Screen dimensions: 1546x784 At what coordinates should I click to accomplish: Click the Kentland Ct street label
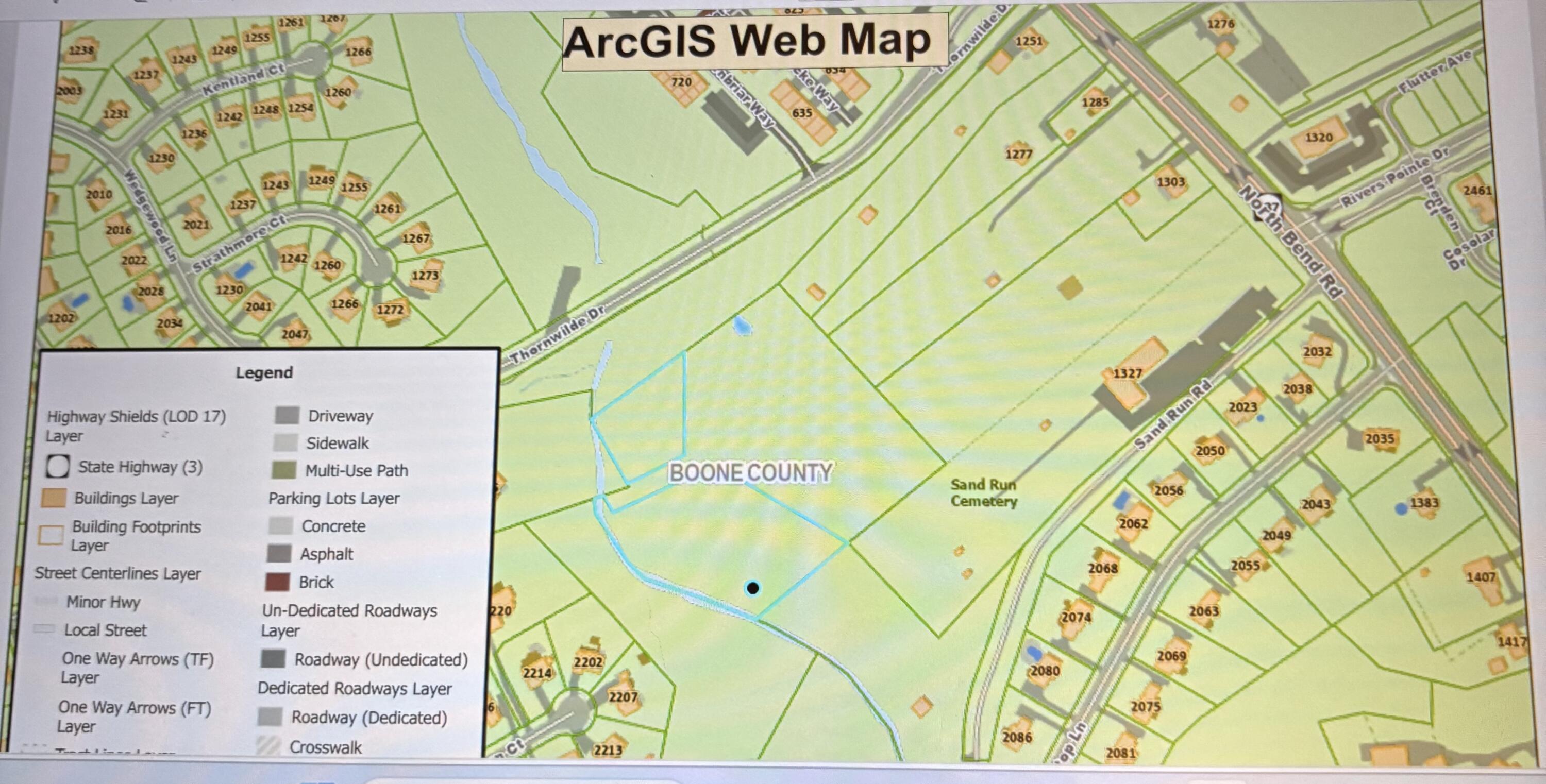tap(243, 80)
